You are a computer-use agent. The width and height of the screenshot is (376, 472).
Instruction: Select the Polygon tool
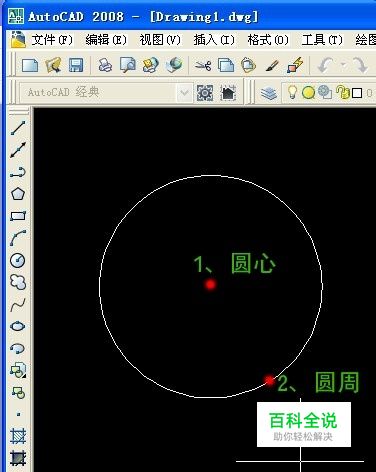click(x=18, y=194)
